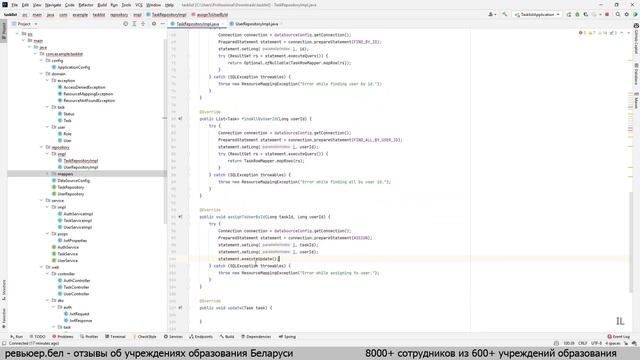Open the CheckStyle tool window
640x360 pixels.
145,337
